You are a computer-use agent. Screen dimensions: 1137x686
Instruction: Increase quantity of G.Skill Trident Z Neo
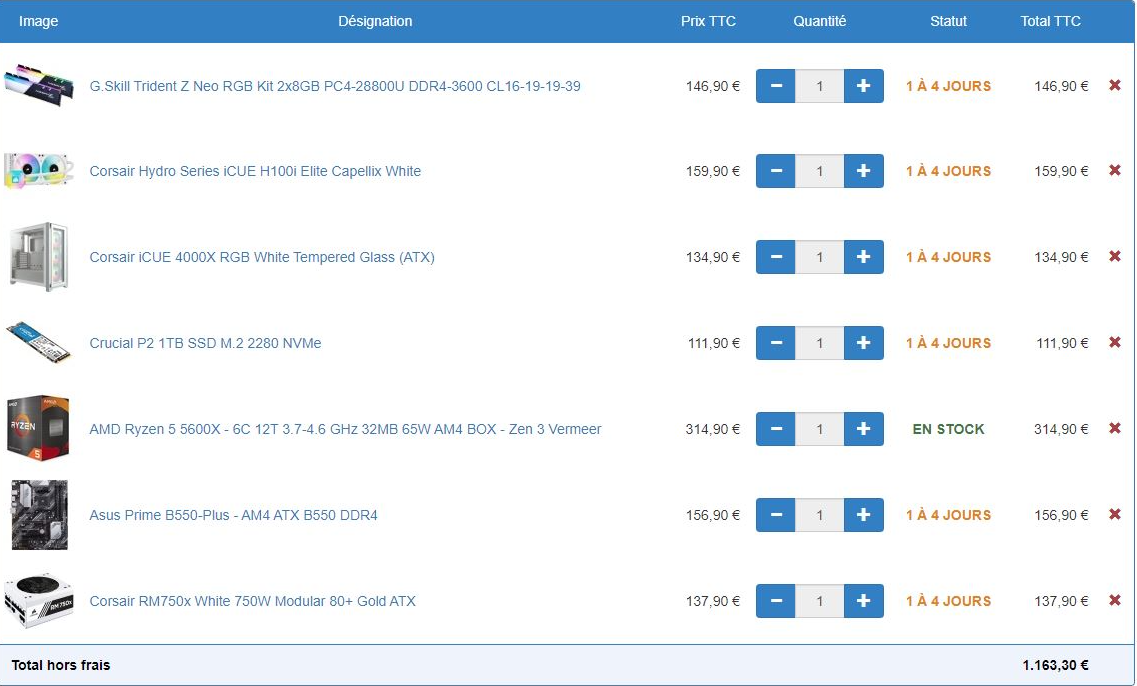pyautogui.click(x=864, y=86)
